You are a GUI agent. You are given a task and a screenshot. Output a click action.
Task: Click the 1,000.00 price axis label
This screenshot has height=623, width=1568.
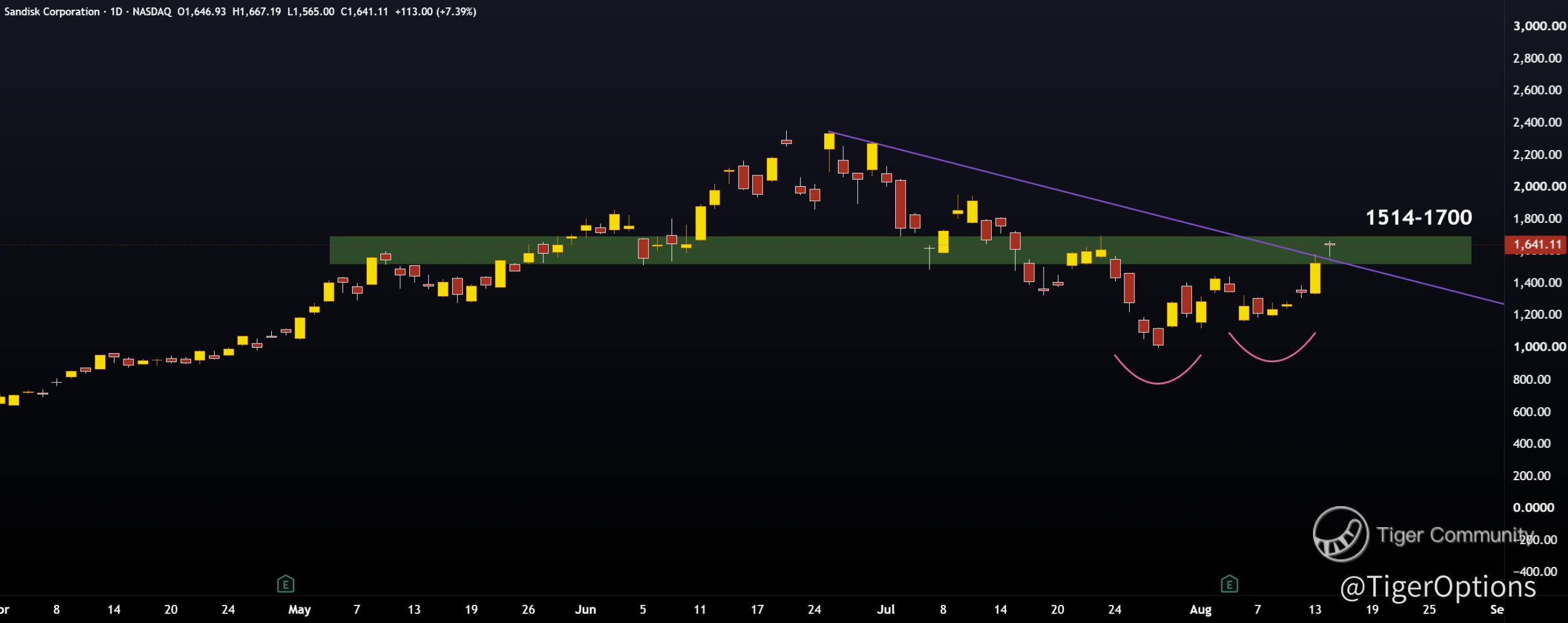pos(1539,347)
